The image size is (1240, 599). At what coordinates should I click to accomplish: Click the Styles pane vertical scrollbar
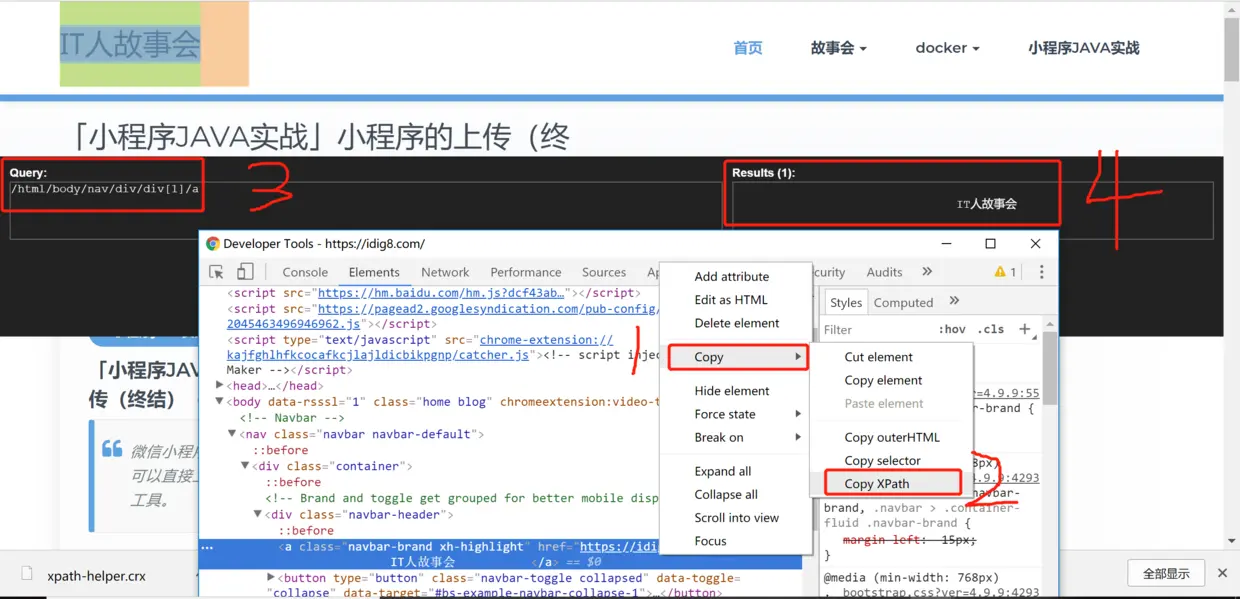tap(1049, 370)
